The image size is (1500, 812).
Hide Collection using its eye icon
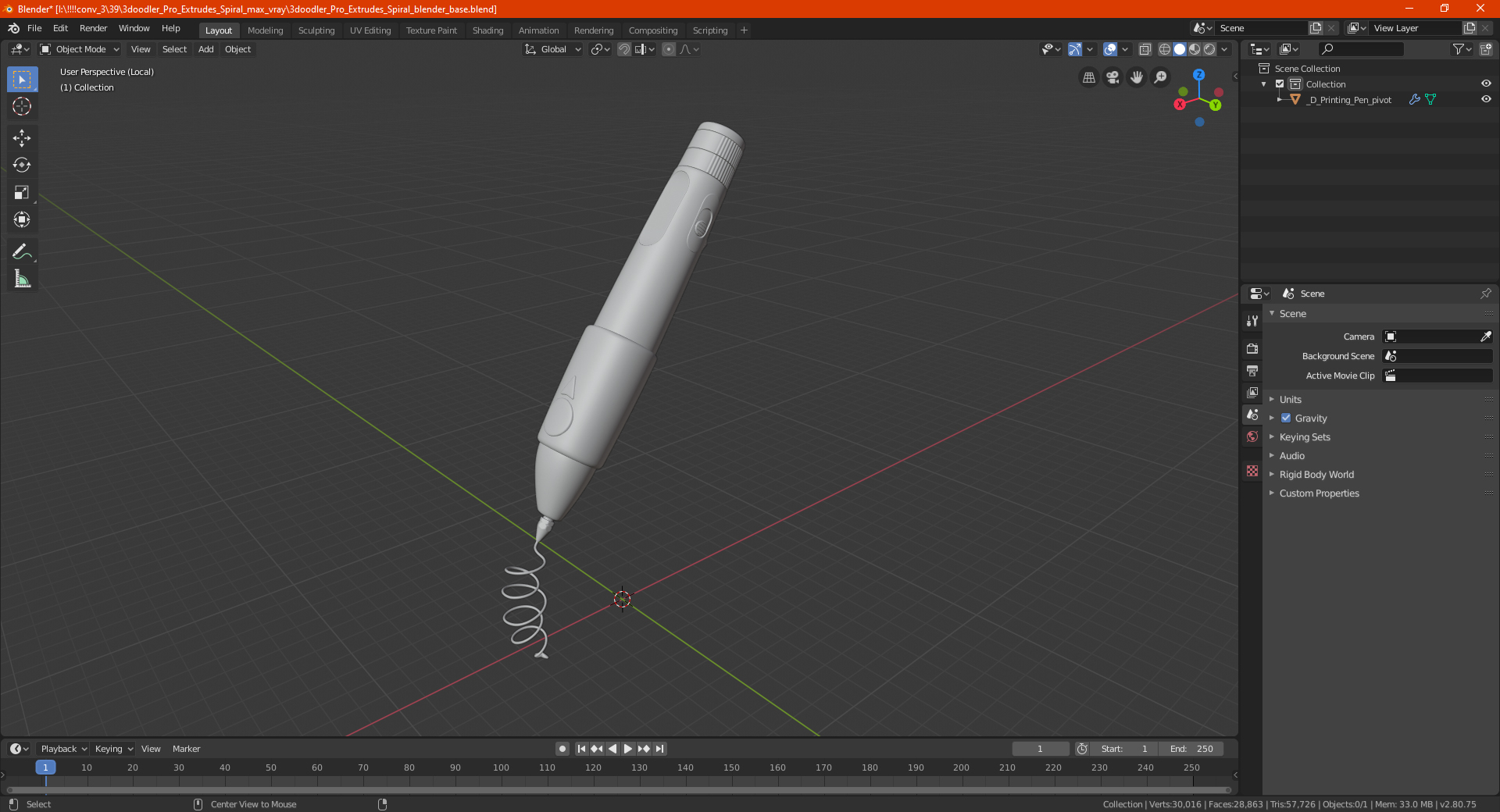[1486, 84]
